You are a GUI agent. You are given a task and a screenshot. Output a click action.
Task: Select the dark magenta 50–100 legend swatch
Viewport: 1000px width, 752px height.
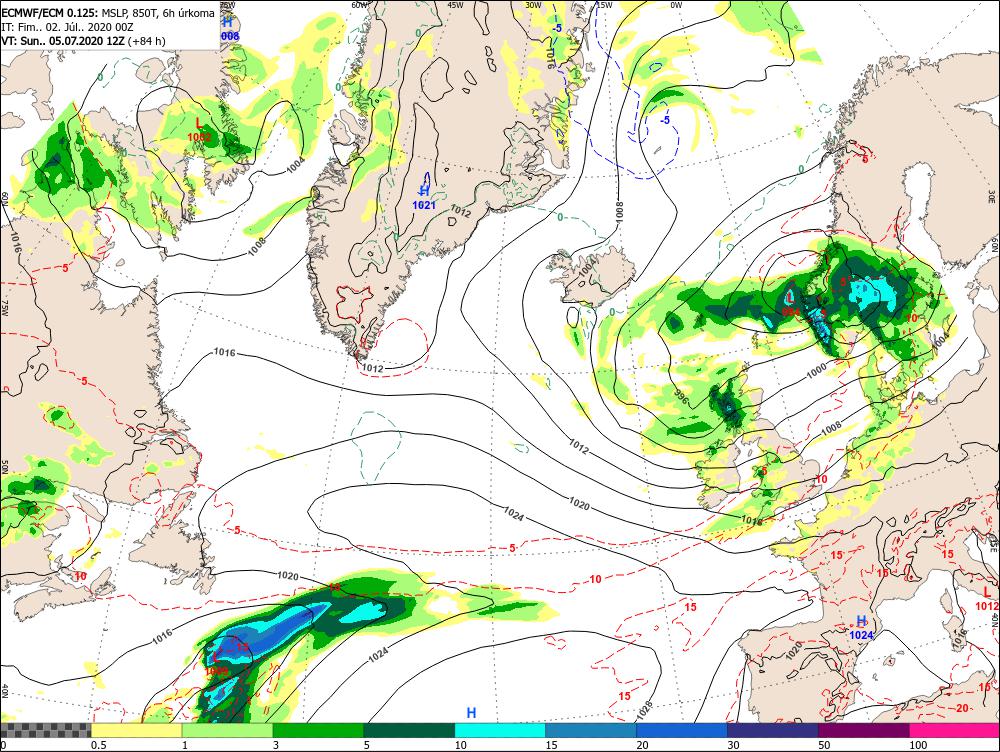[864, 730]
